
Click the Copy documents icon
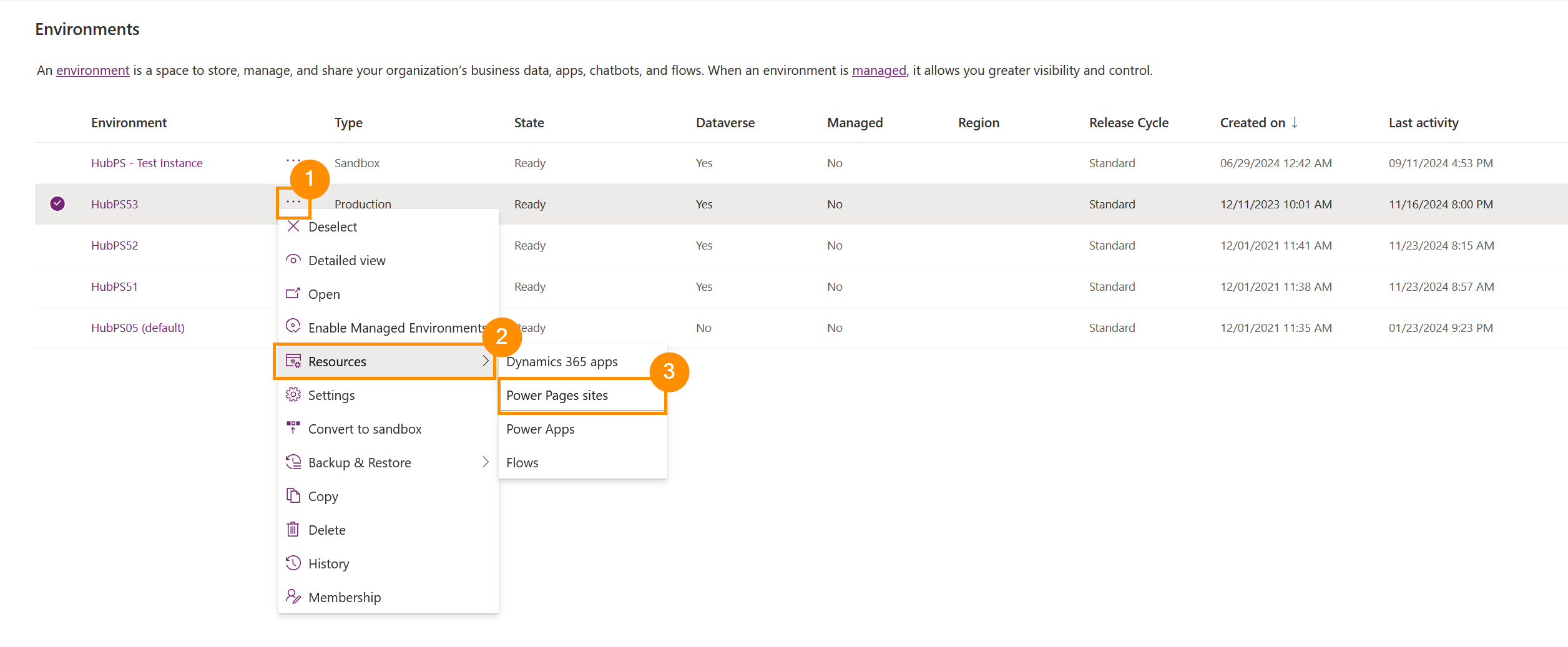pos(293,495)
